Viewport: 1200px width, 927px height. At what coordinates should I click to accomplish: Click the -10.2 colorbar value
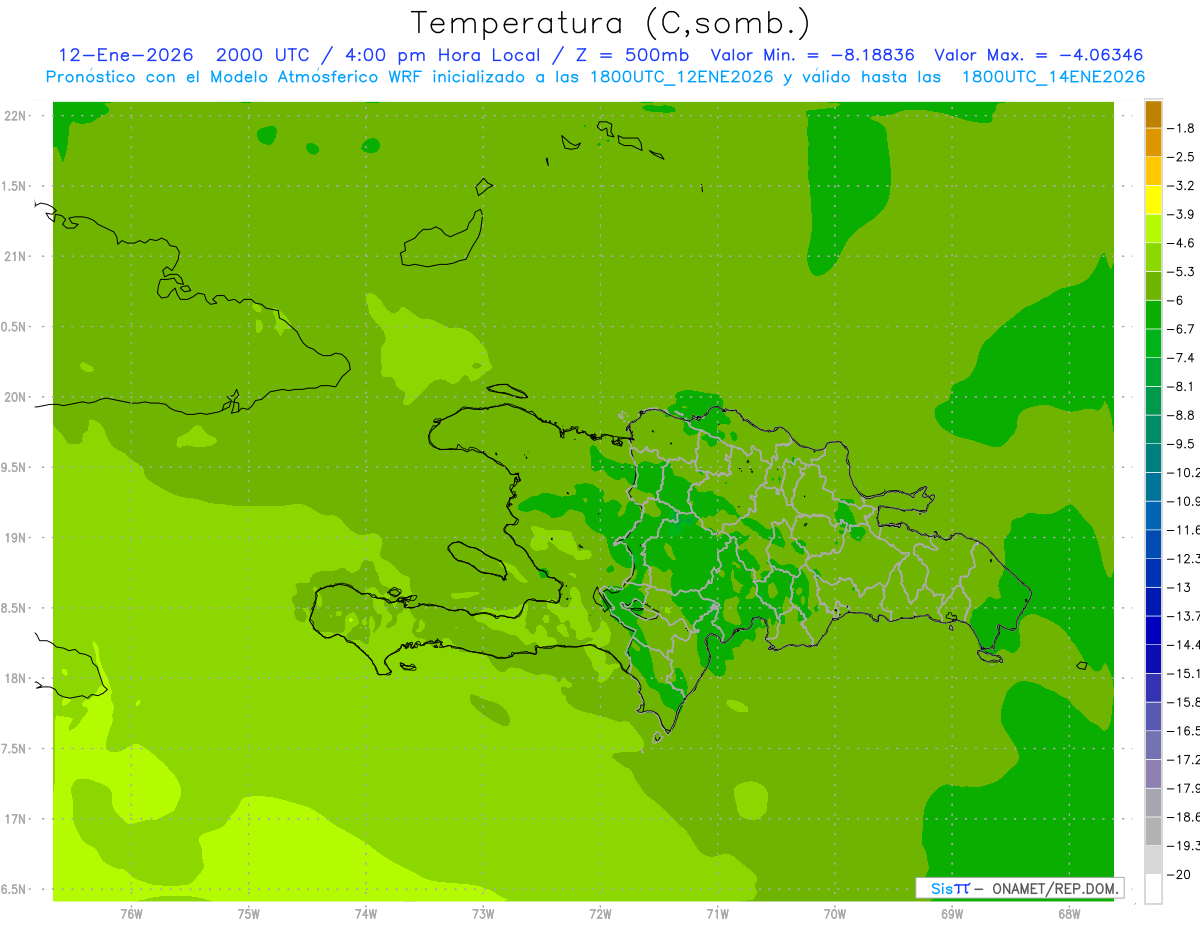(x=1183, y=472)
